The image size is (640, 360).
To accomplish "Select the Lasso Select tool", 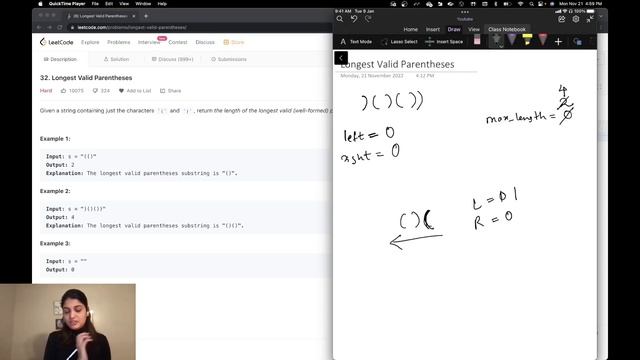I will [400, 42].
